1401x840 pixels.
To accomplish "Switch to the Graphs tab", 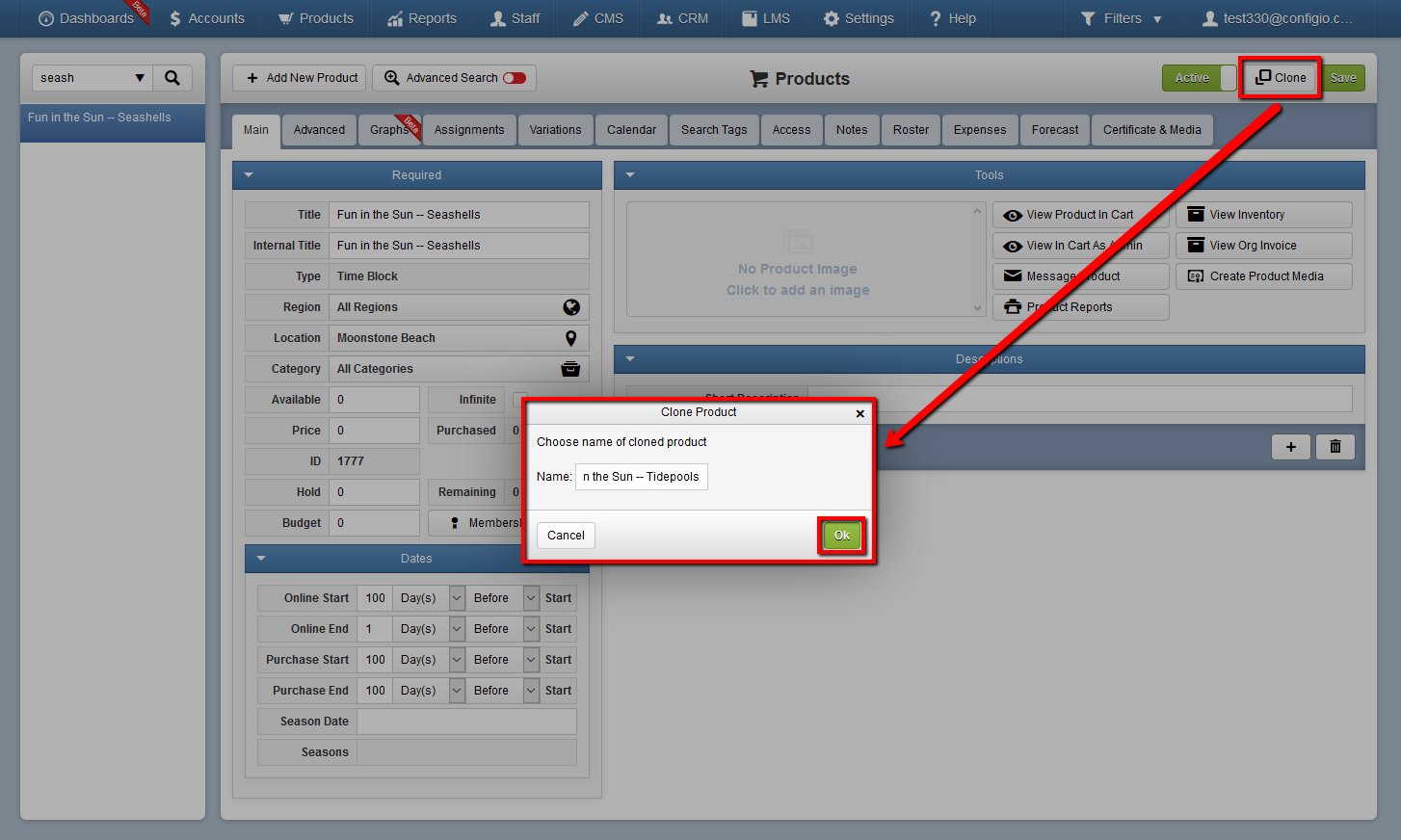I will (x=390, y=130).
